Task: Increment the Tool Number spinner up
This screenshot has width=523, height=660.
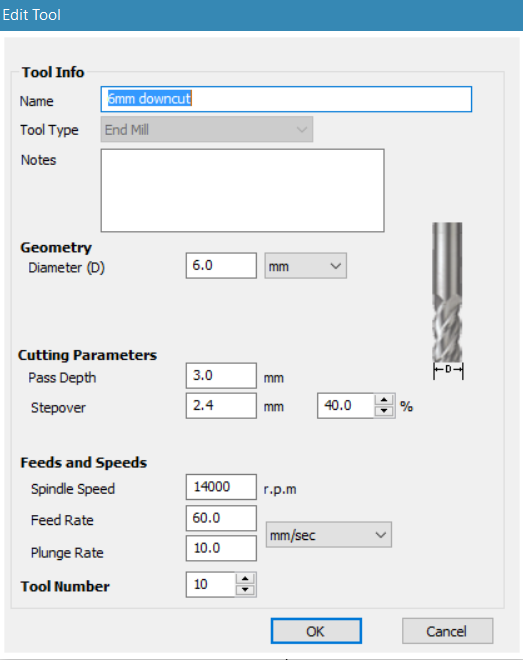Action: tap(245, 579)
